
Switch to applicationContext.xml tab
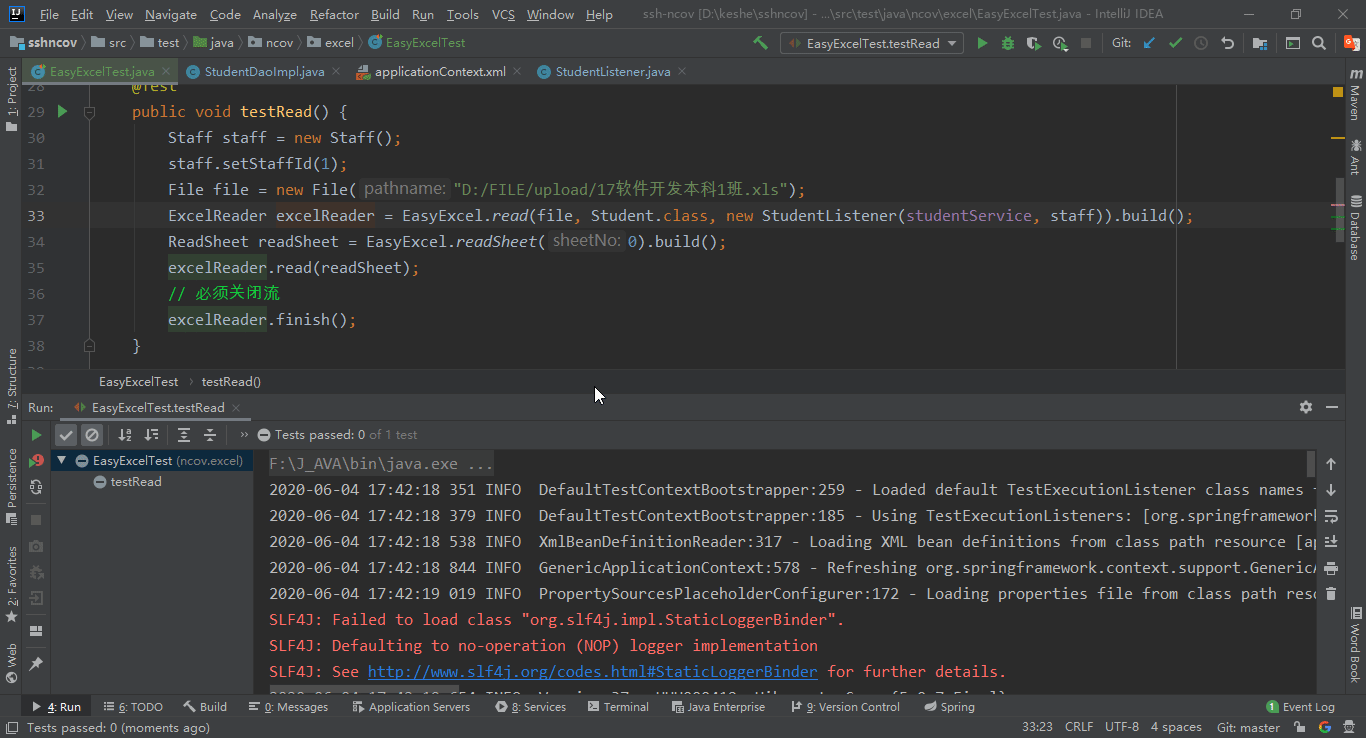point(440,72)
